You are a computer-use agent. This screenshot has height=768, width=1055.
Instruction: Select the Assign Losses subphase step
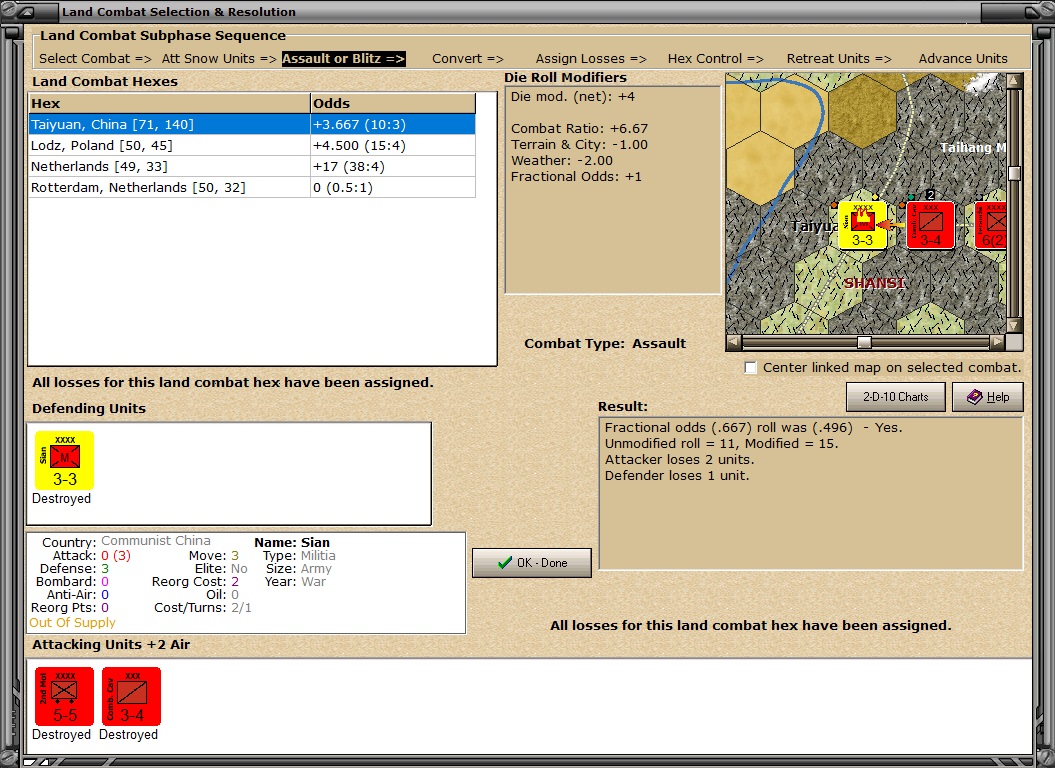[x=591, y=59]
